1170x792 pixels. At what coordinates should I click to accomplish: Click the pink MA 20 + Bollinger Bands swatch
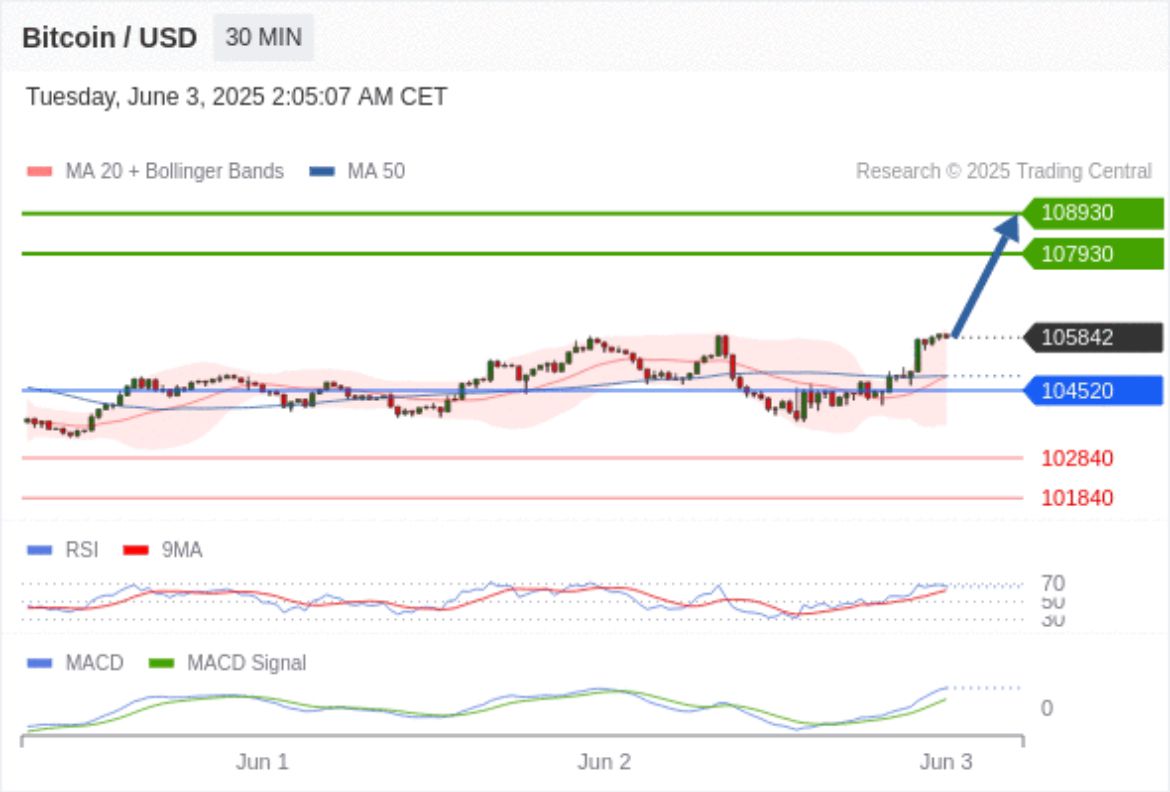[x=39, y=172]
